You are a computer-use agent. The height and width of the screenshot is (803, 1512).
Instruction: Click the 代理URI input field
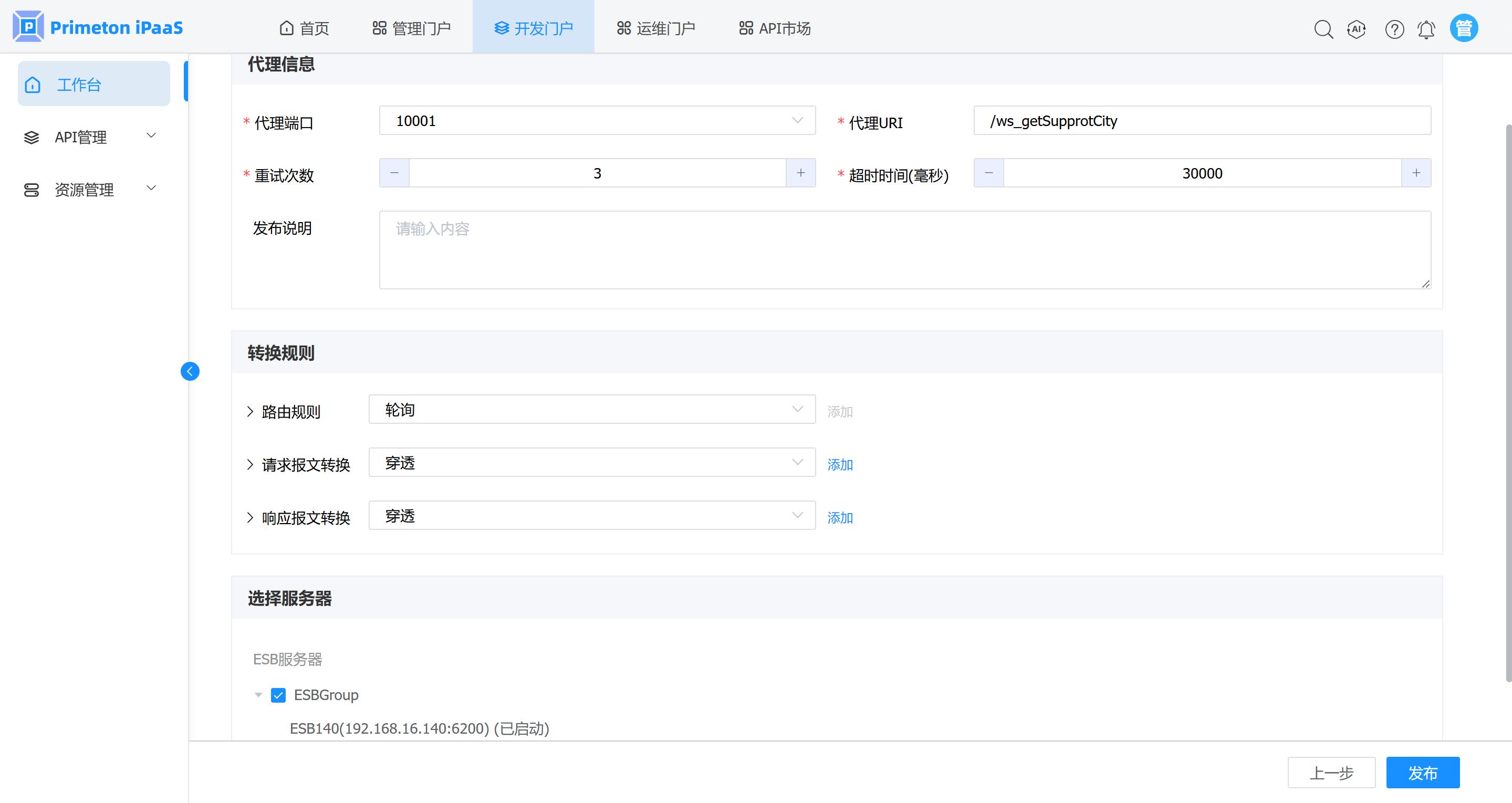click(1202, 121)
